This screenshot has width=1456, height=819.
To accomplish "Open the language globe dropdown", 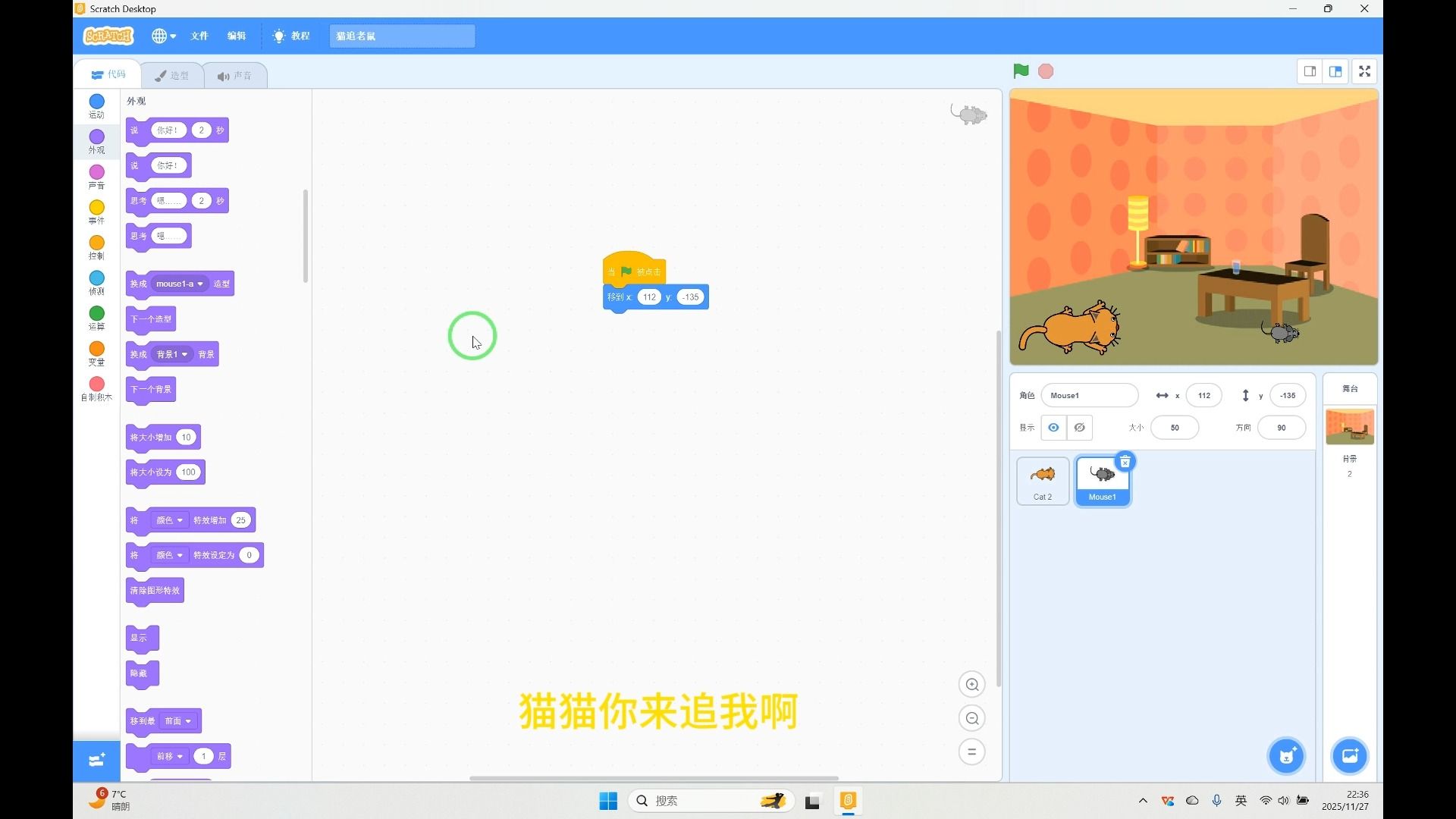I will click(x=163, y=36).
